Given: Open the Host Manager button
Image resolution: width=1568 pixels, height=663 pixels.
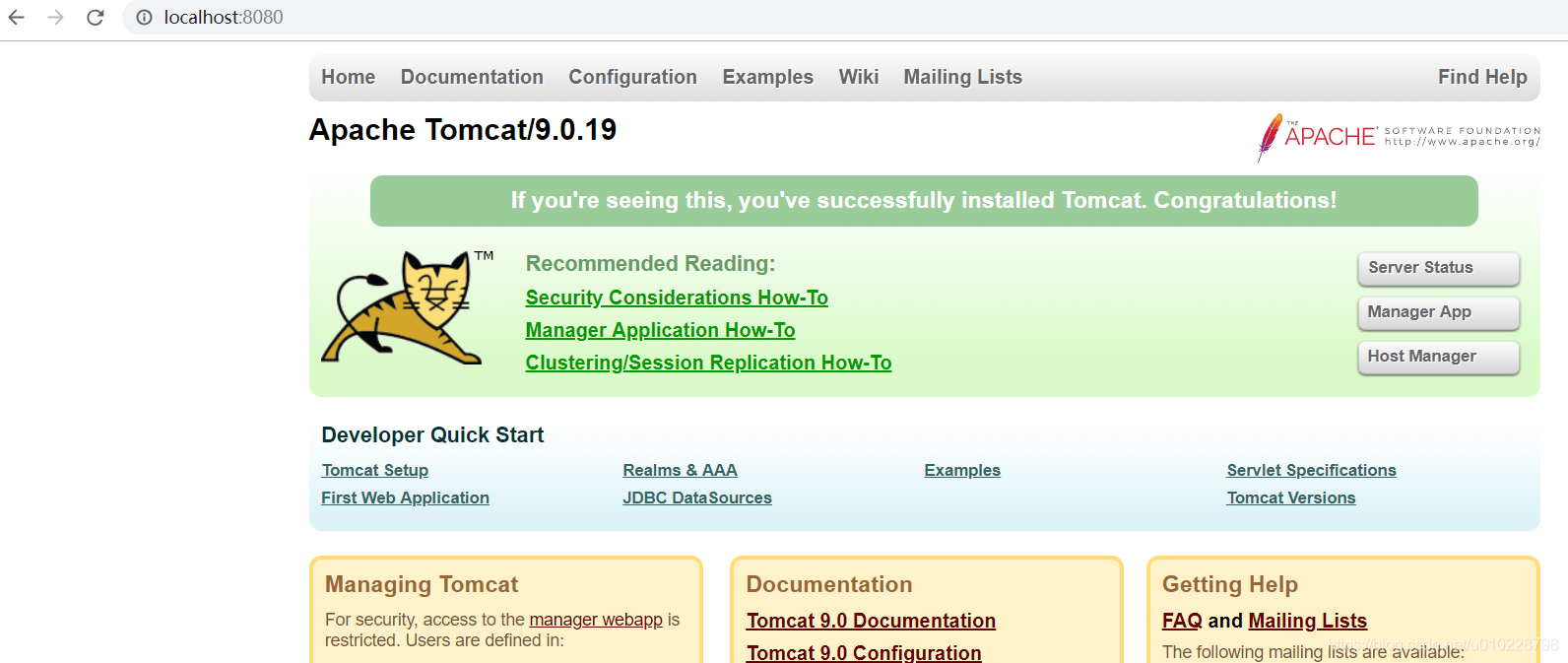Looking at the screenshot, I should click(x=1439, y=357).
